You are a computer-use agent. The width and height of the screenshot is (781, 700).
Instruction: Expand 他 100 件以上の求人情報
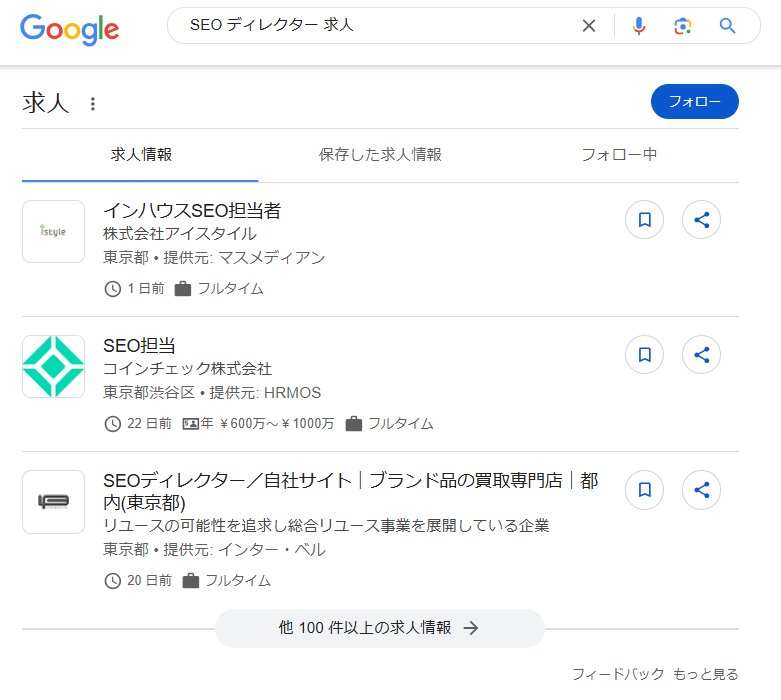pos(380,628)
